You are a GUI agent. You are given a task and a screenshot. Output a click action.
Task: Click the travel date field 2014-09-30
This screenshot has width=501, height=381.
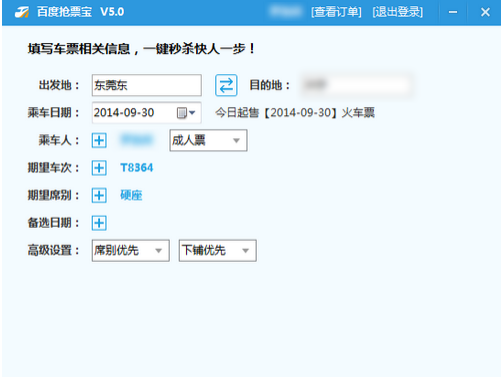[x=147, y=113]
